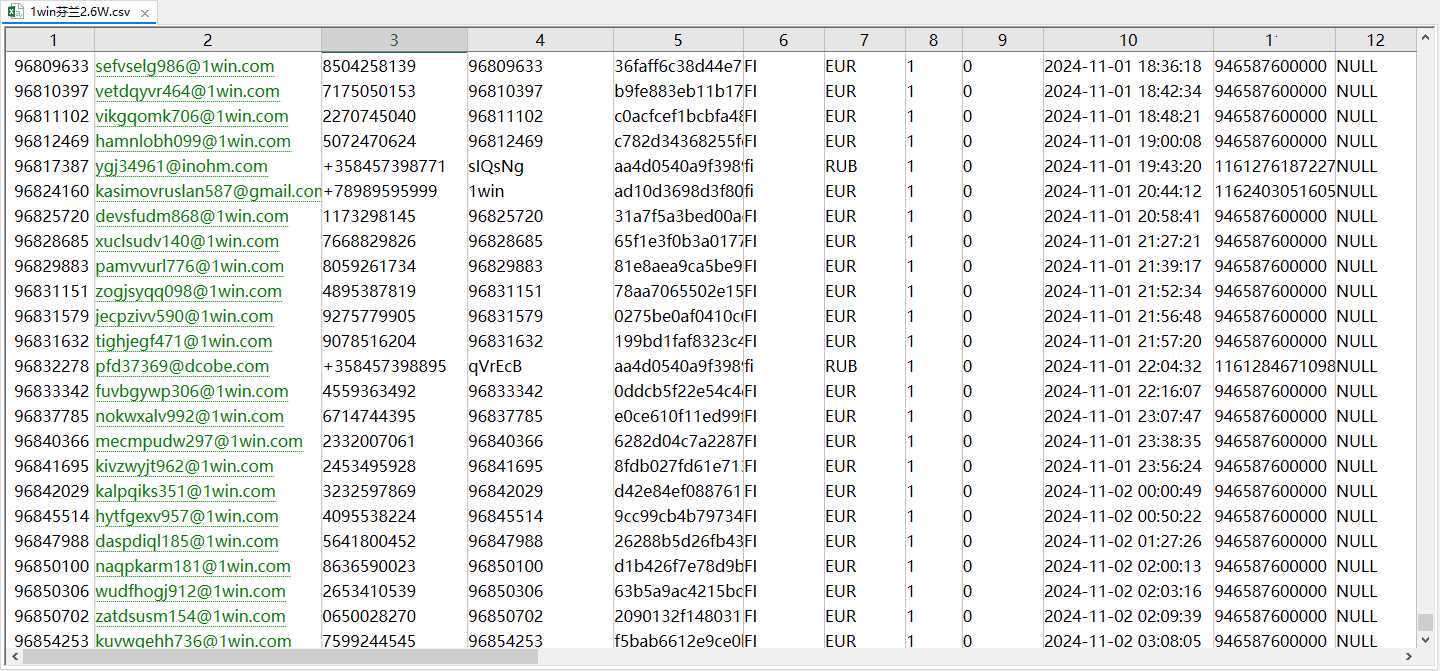Open email link pfd37369@dcobe.com
1440x671 pixels.
point(182,366)
